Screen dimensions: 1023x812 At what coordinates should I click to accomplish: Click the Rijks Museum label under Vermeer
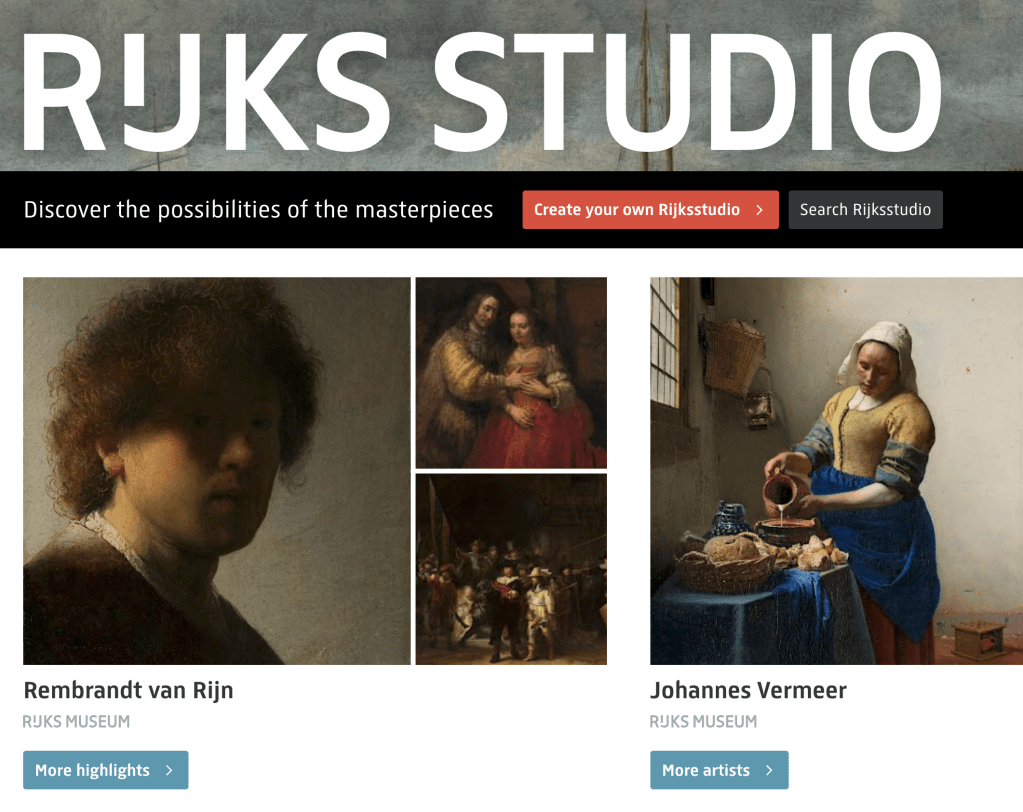pos(703,721)
